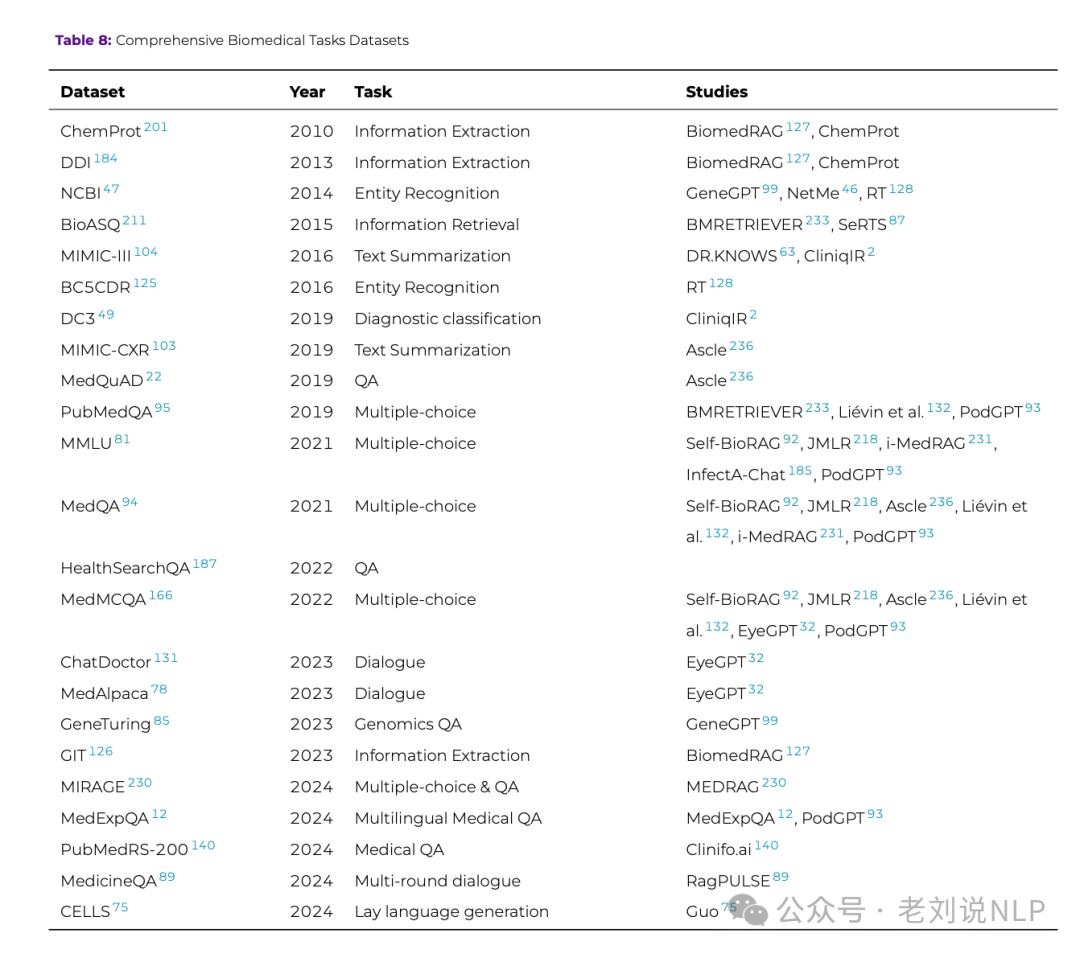1080x954 pixels.
Task: Open citation 104 next to MIMIC-III
Action: click(146, 251)
